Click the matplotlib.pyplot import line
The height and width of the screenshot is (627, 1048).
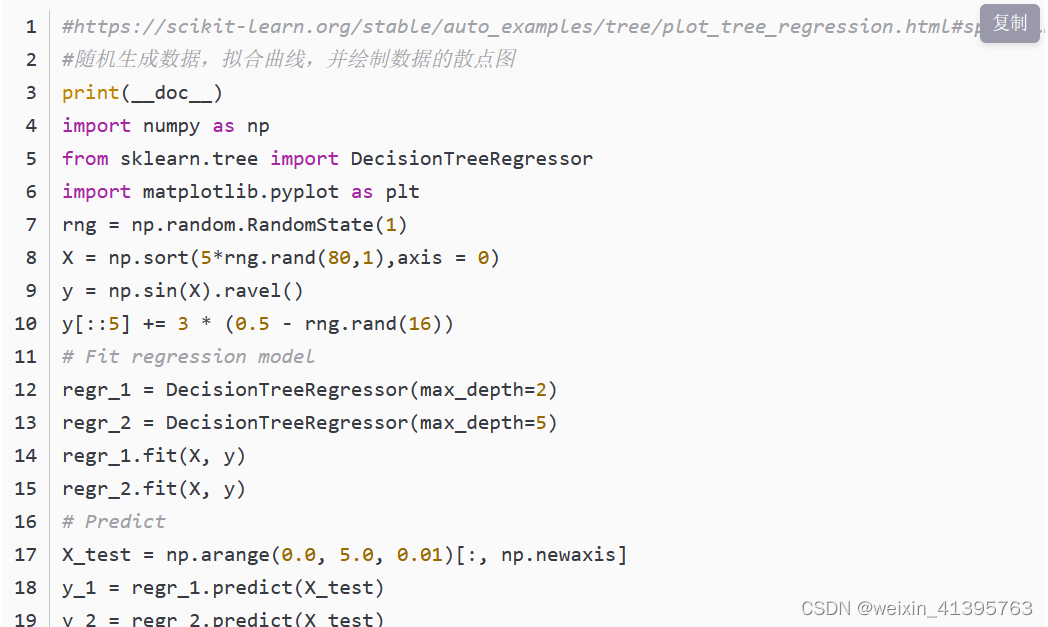click(241, 192)
